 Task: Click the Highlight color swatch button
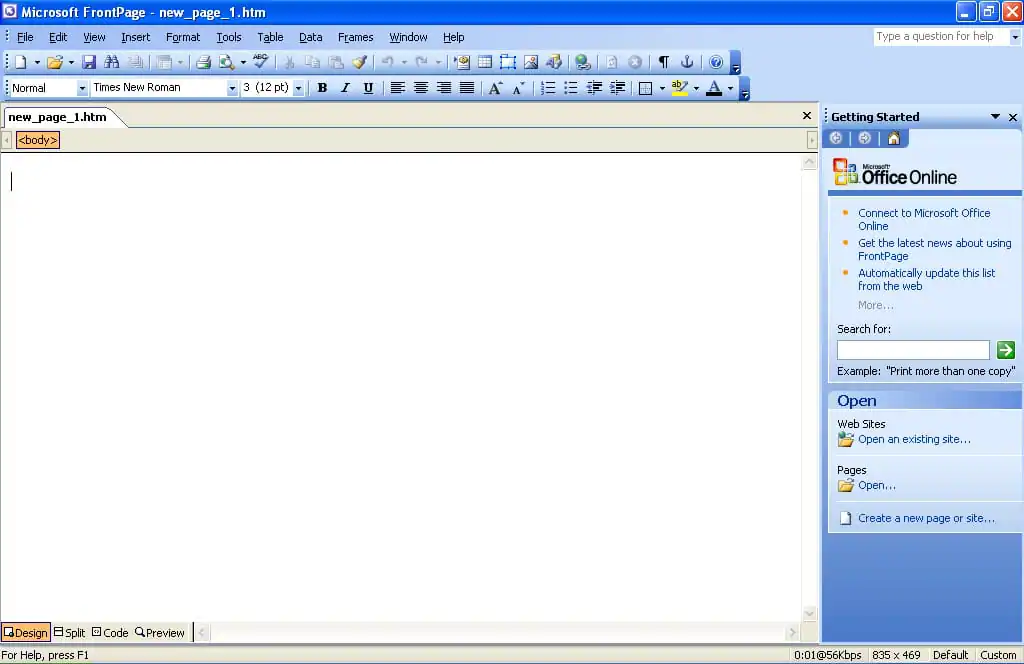click(680, 88)
